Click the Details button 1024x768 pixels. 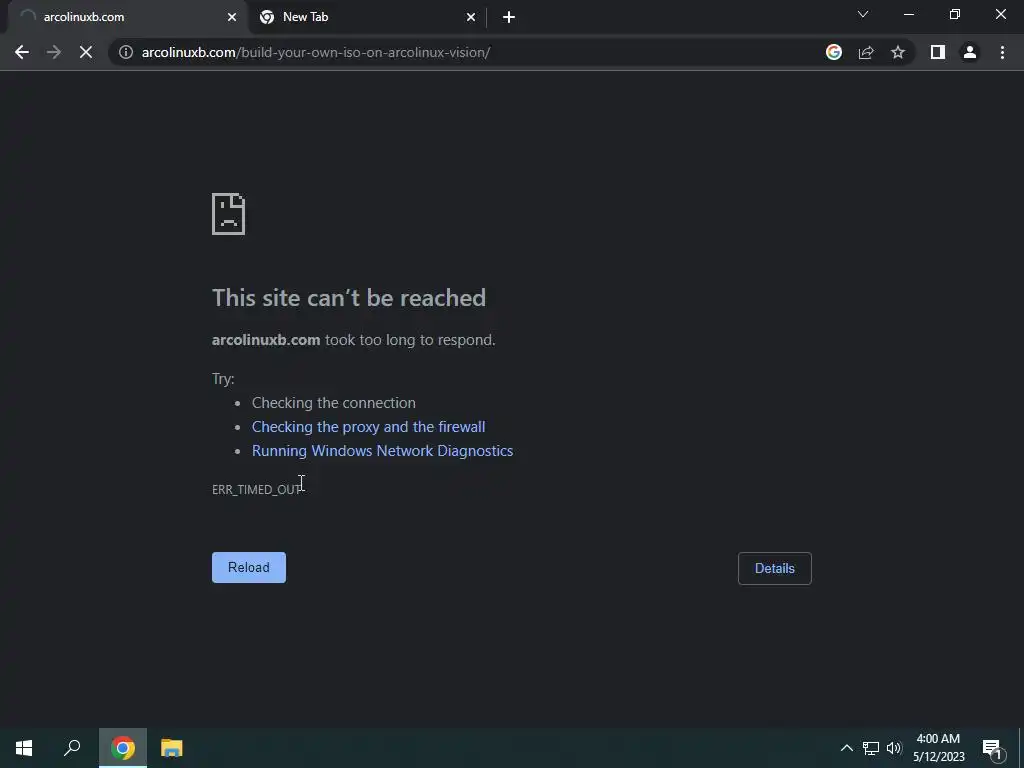(x=775, y=568)
